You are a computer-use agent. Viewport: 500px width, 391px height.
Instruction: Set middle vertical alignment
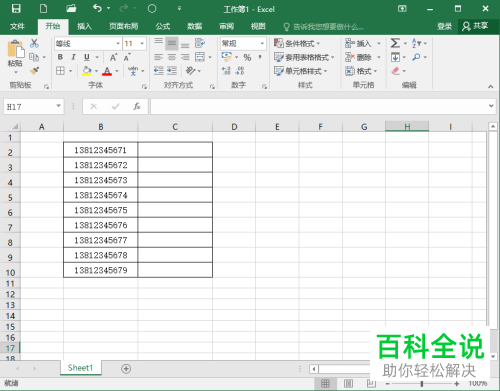tap(172, 43)
